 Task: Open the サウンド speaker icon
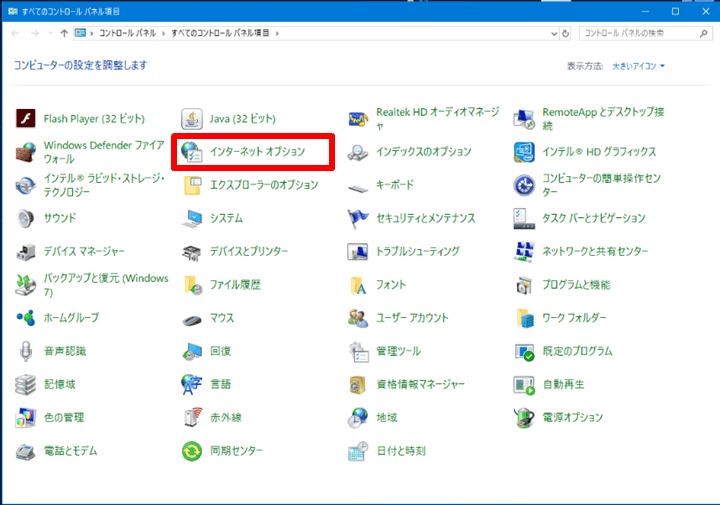coord(26,219)
